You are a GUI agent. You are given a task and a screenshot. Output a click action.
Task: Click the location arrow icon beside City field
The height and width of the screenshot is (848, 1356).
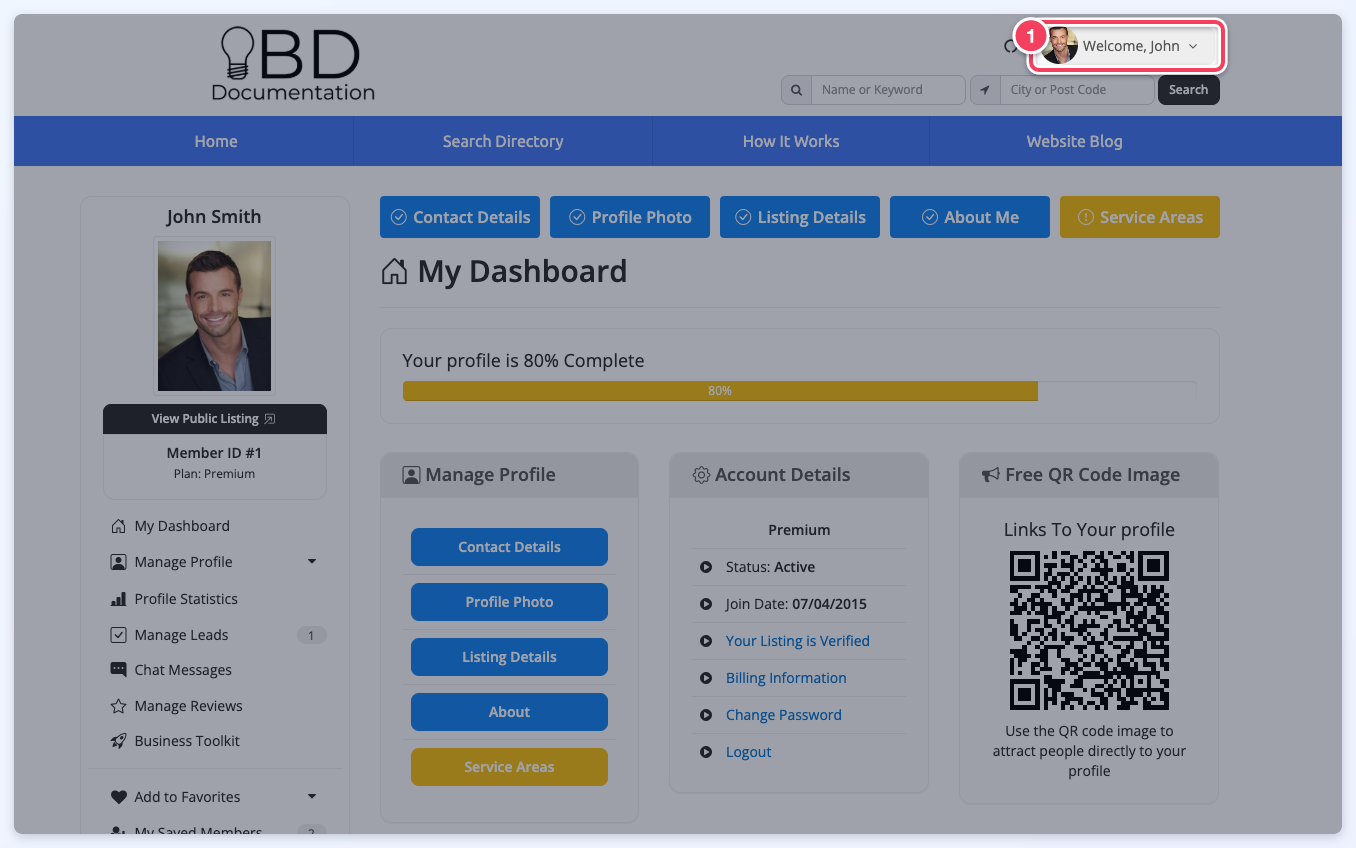(985, 90)
